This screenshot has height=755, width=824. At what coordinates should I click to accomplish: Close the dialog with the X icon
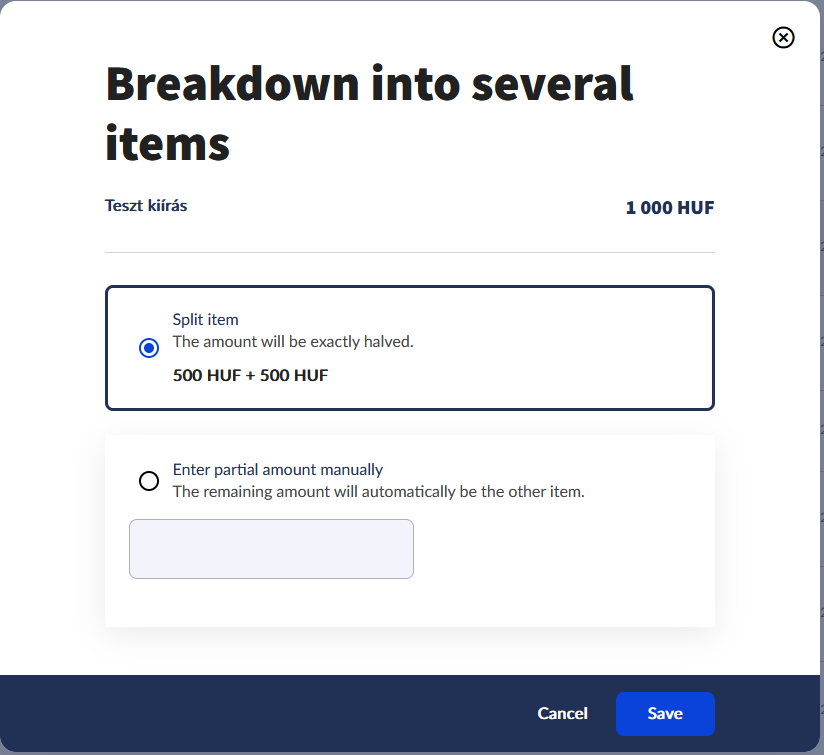tap(784, 38)
